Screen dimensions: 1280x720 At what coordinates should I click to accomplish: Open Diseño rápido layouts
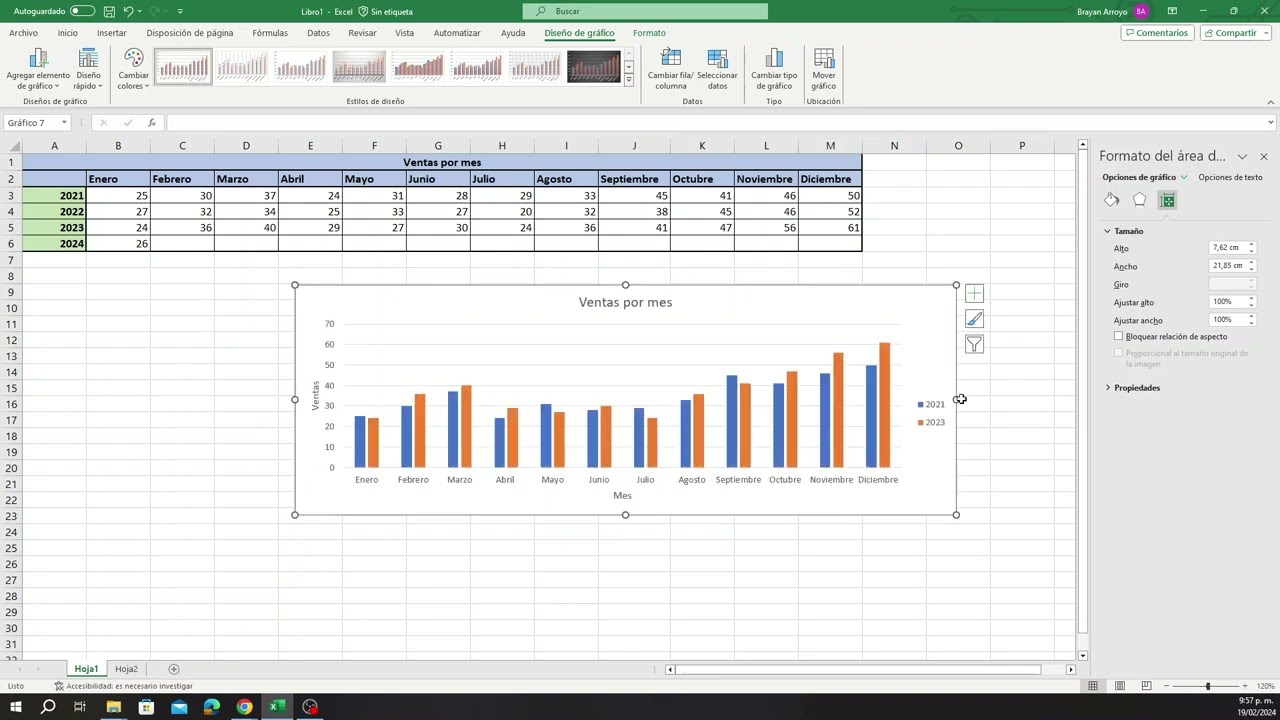[88, 69]
